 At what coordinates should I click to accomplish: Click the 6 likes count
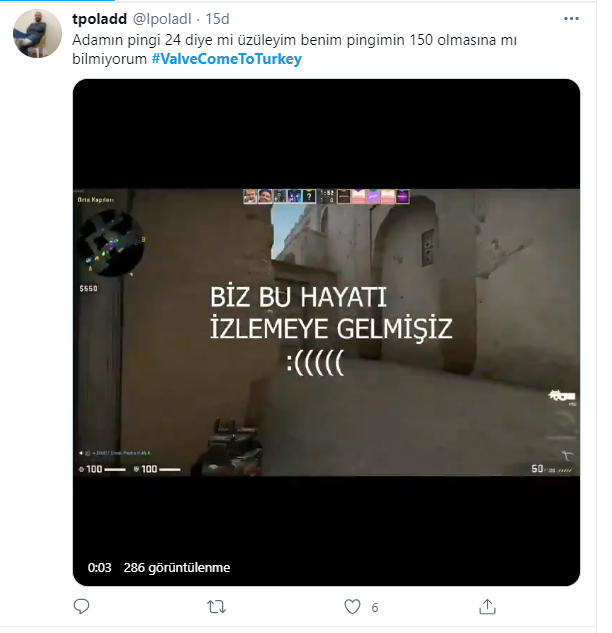pyautogui.click(x=375, y=607)
